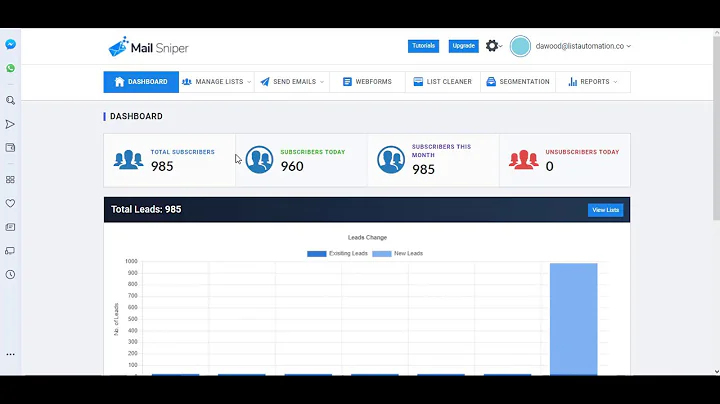
Task: Click the Total Subscribers label
Action: (183, 152)
